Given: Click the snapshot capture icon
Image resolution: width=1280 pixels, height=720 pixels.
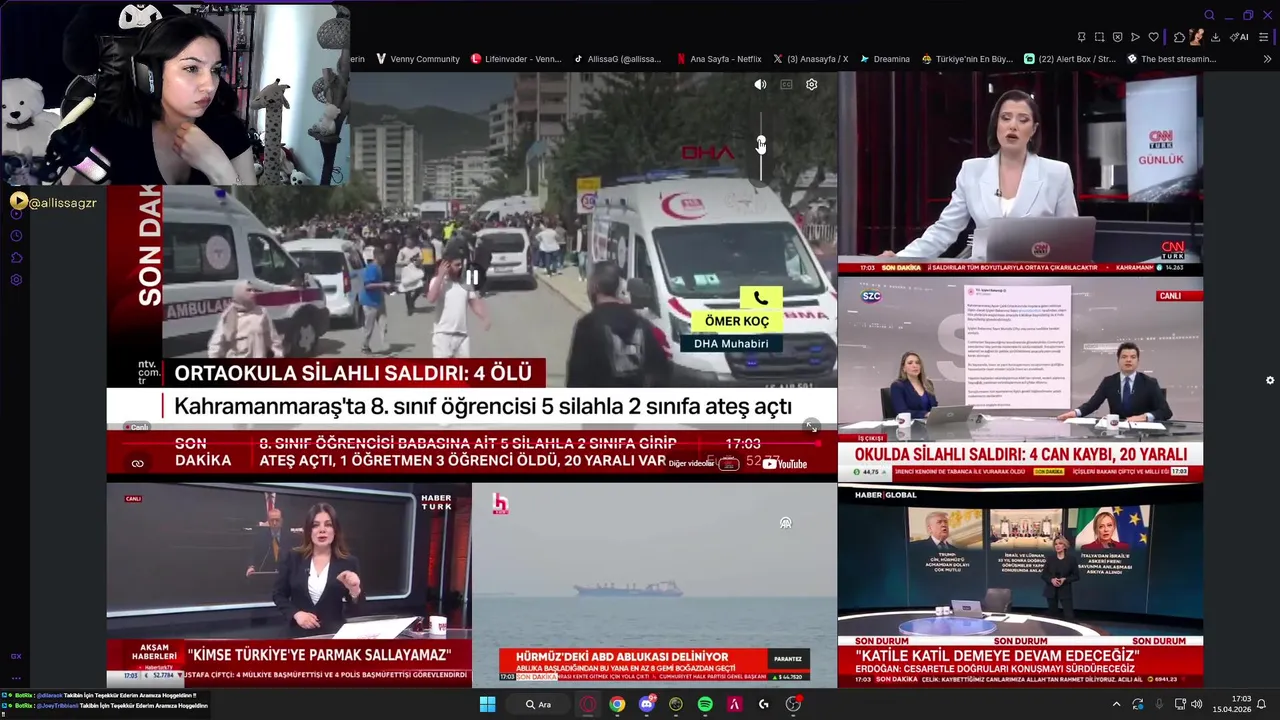Looking at the screenshot, I should [x=1099, y=37].
